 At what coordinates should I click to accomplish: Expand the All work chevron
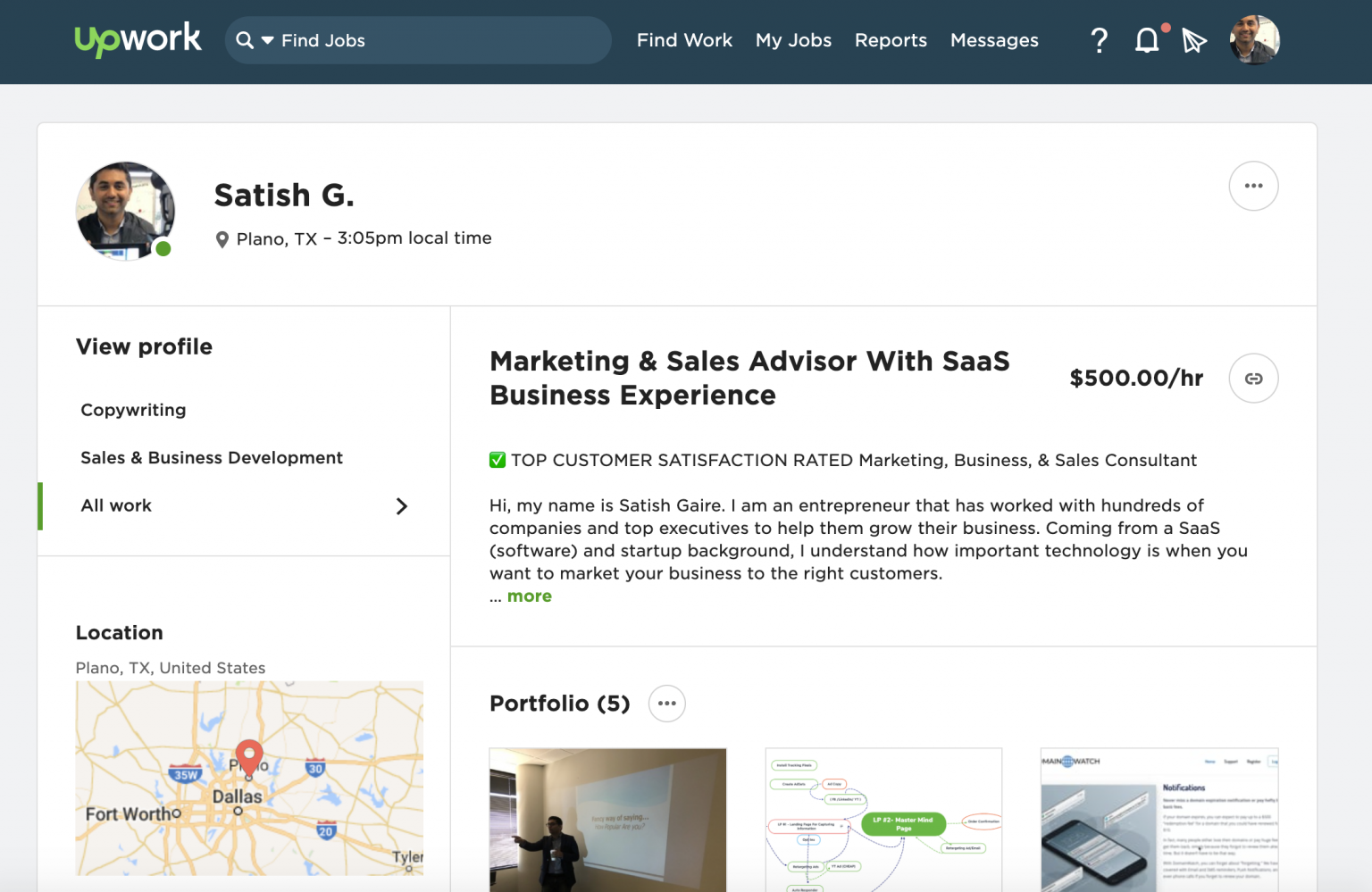[401, 506]
